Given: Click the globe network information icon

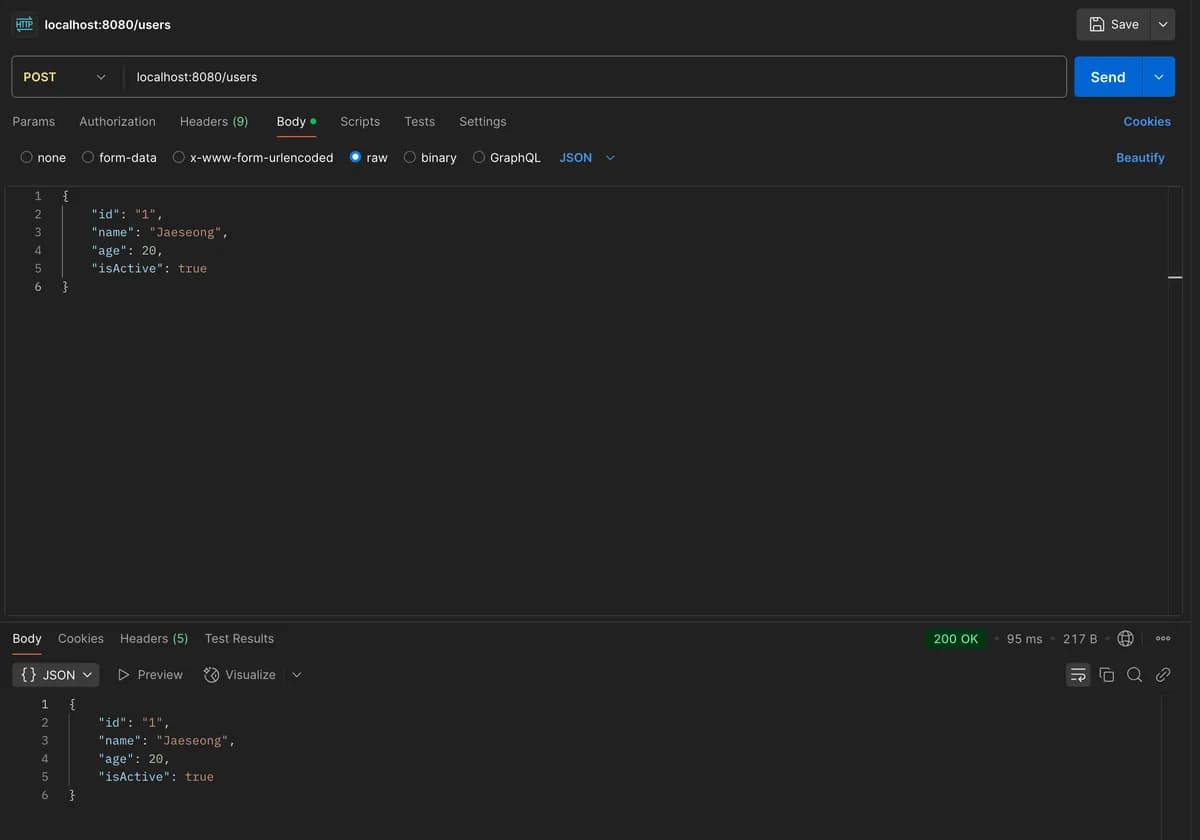Looking at the screenshot, I should point(1125,638).
